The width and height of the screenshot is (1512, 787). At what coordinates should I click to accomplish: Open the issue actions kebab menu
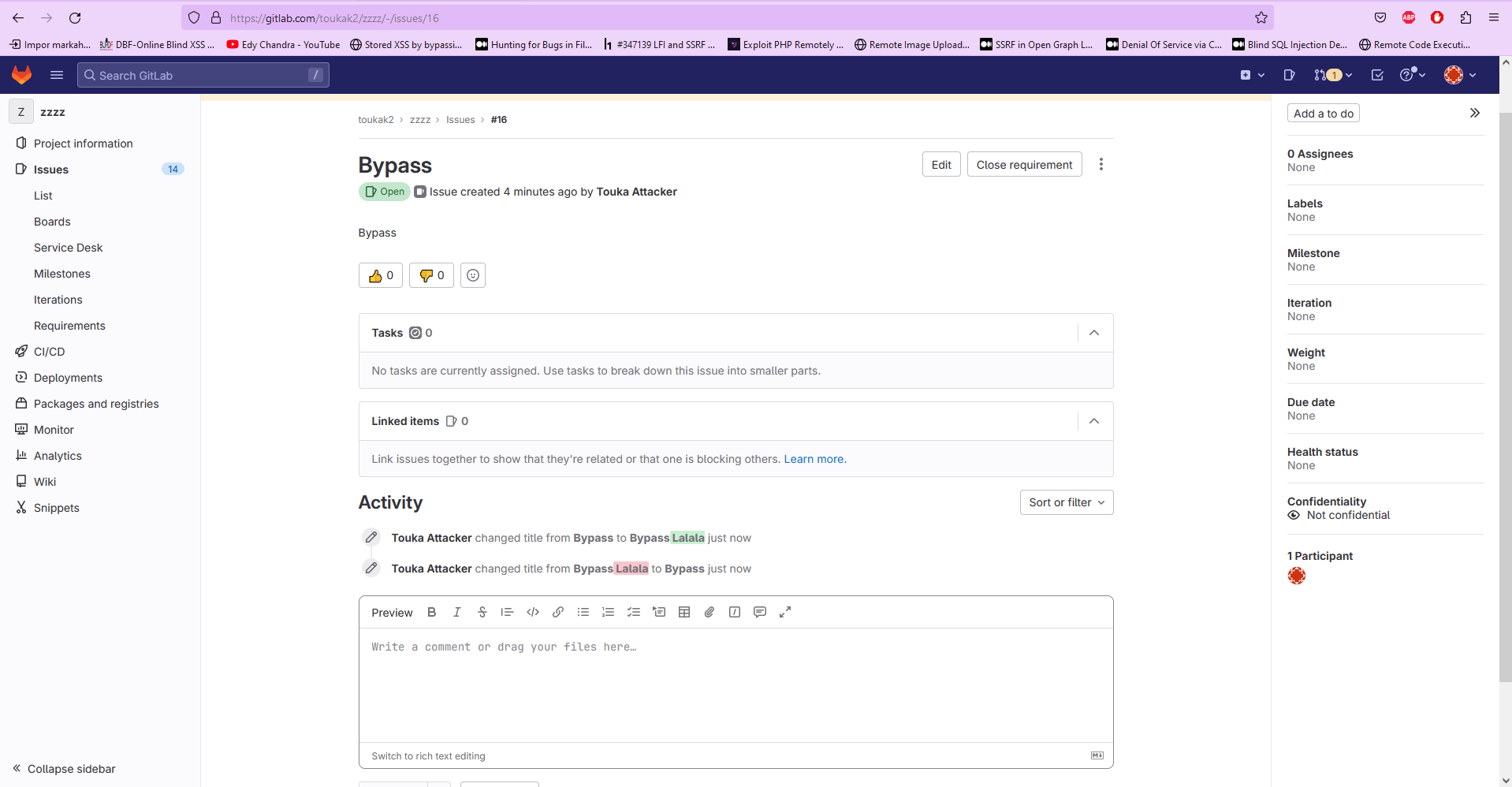[1101, 164]
